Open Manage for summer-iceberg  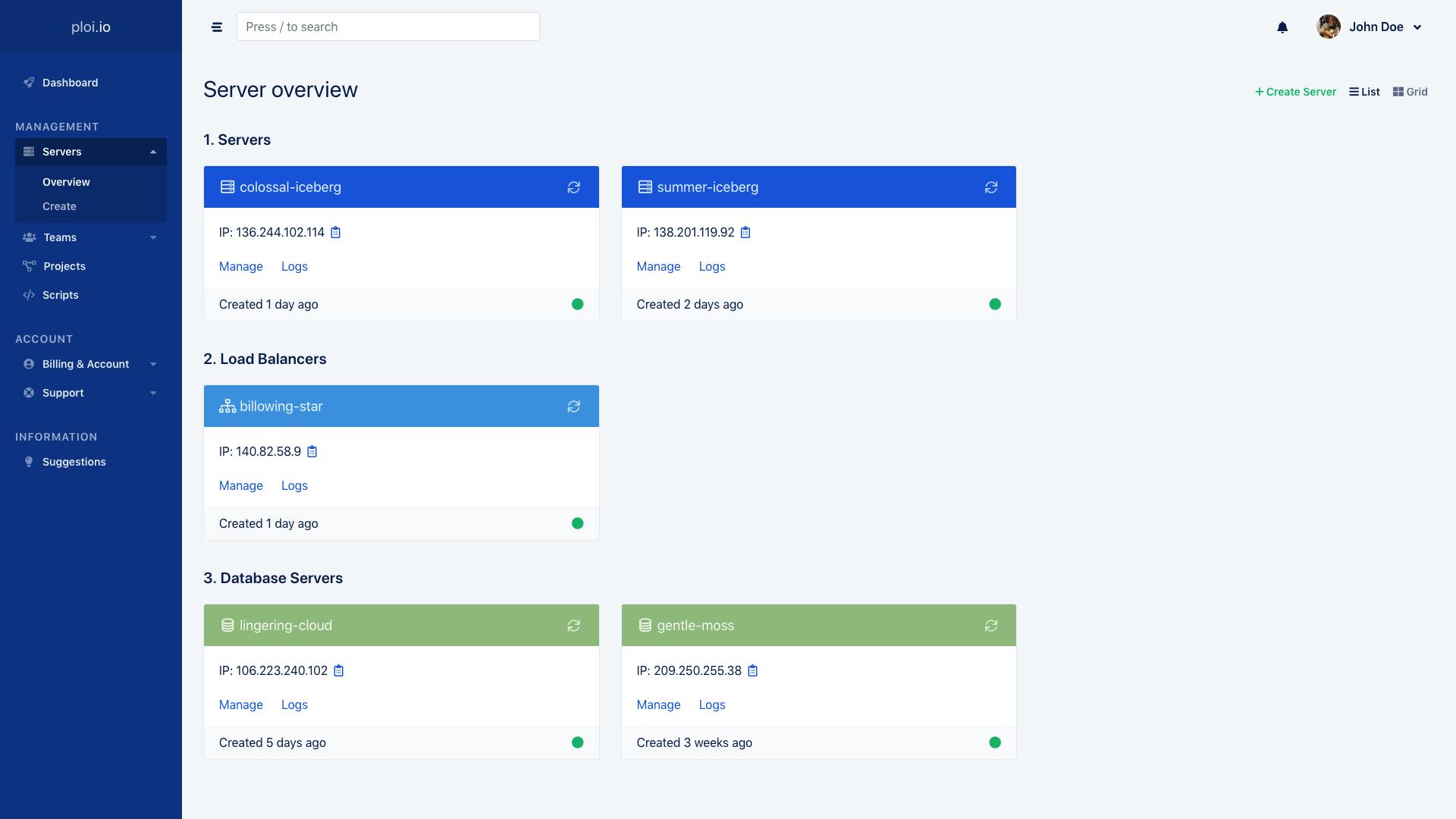point(658,266)
